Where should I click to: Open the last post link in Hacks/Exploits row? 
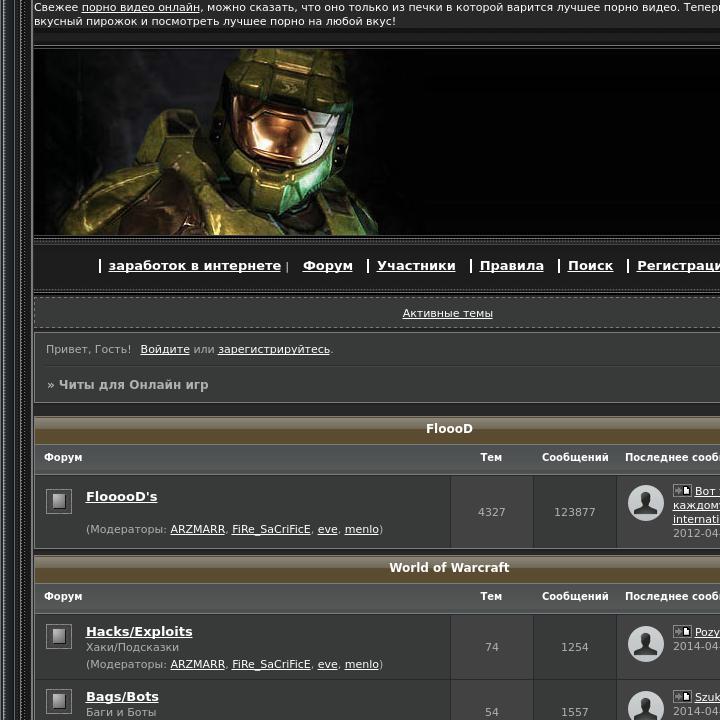707,632
